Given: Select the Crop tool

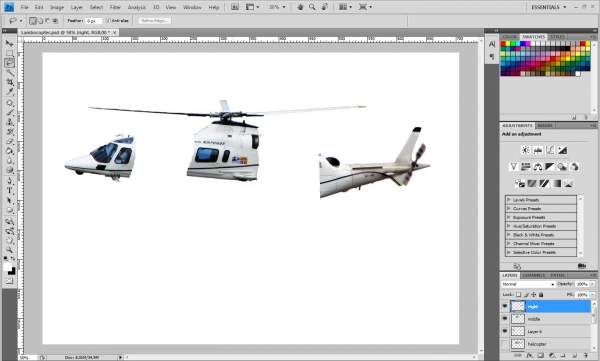Looking at the screenshot, I should point(10,82).
